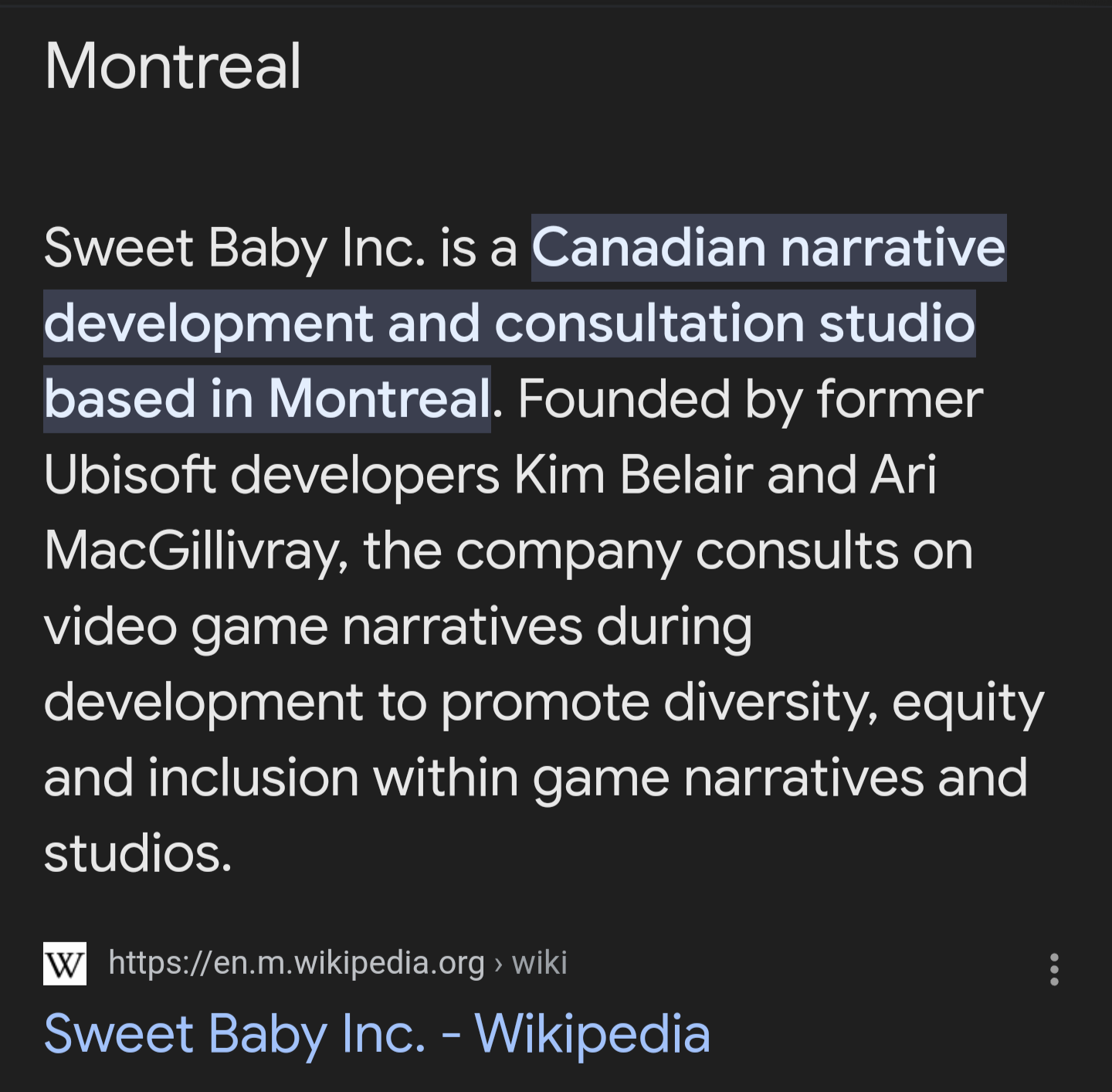This screenshot has width=1112, height=1092.
Task: Click the Wikipedia favicon icon
Action: (x=65, y=963)
